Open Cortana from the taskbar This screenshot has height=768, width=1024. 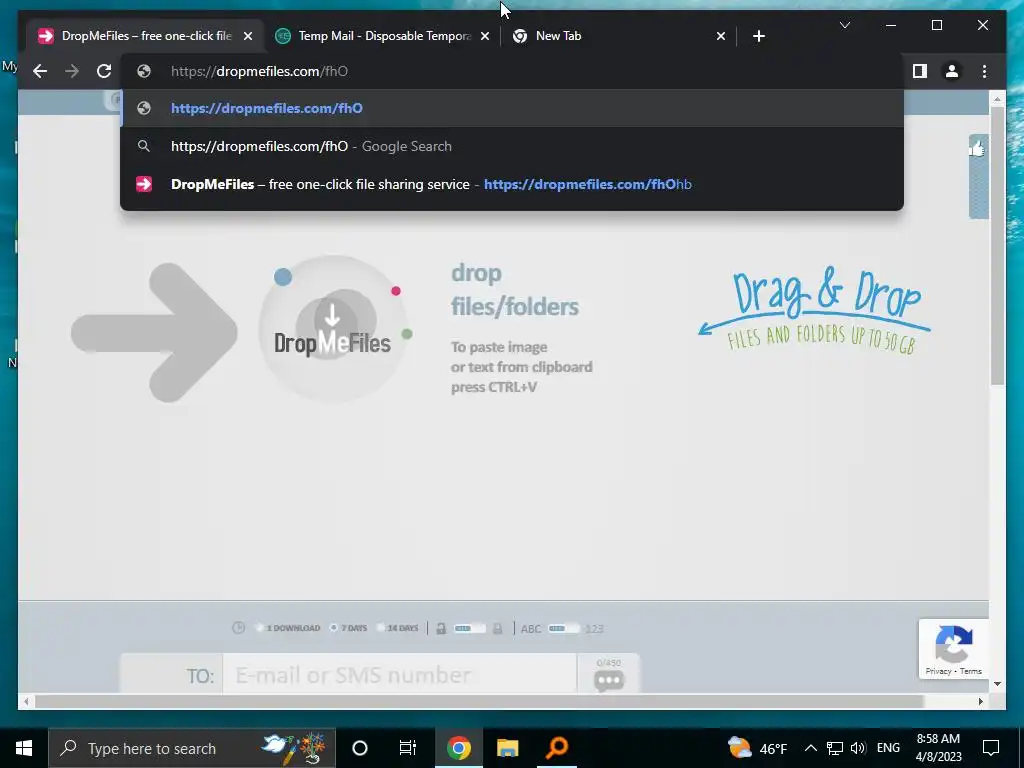[360, 748]
